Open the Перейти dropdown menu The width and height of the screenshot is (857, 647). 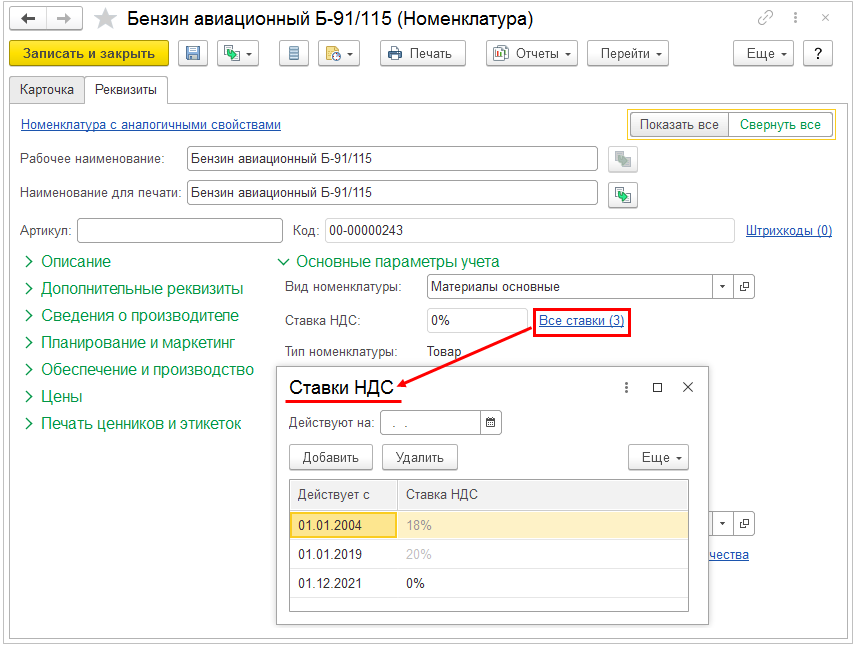pyautogui.click(x=628, y=54)
